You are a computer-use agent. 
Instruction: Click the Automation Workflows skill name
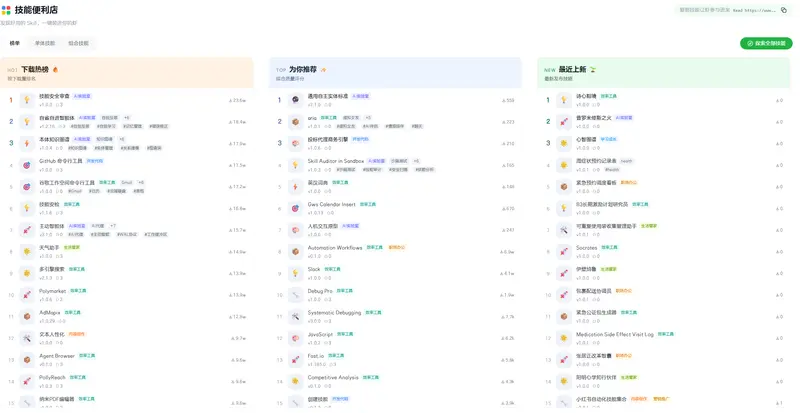[335, 248]
